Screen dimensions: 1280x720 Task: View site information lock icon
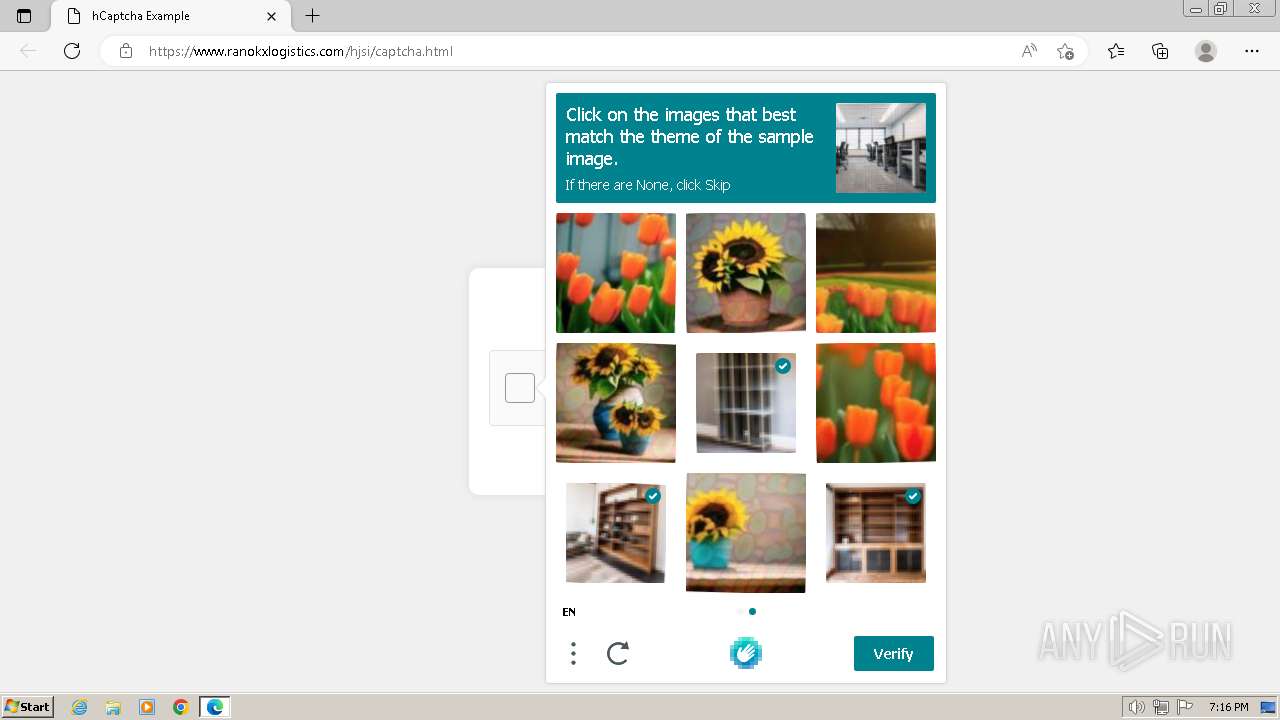(x=126, y=51)
